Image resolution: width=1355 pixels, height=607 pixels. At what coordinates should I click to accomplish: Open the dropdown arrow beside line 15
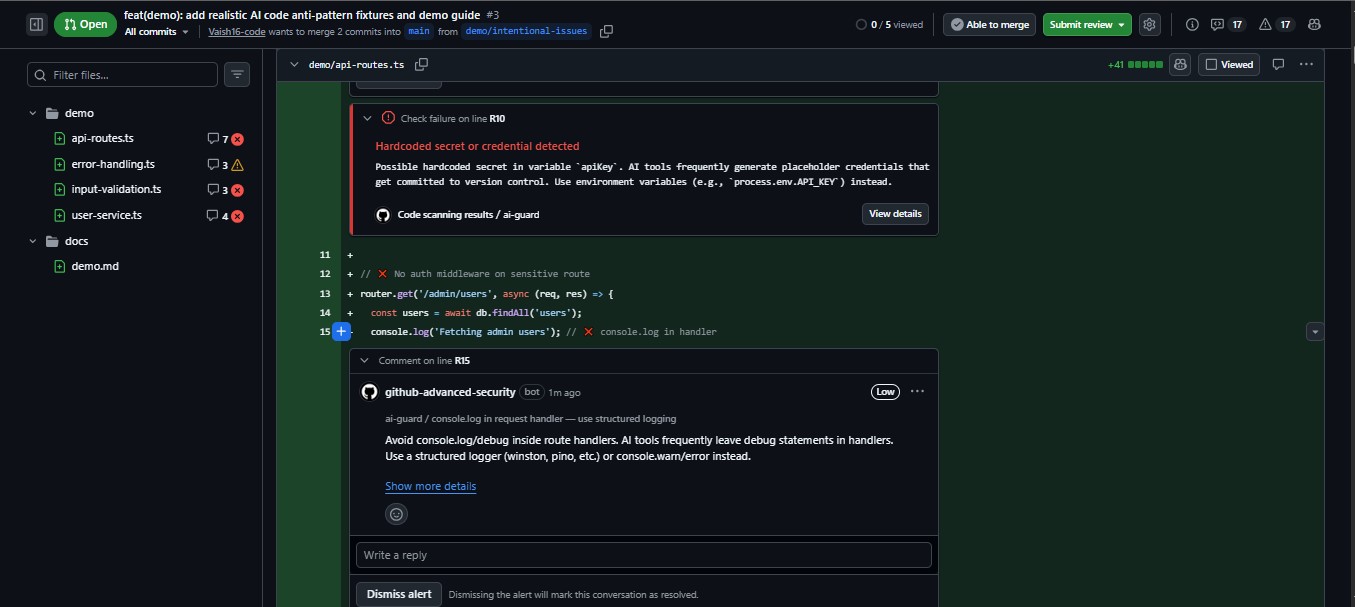(1315, 331)
